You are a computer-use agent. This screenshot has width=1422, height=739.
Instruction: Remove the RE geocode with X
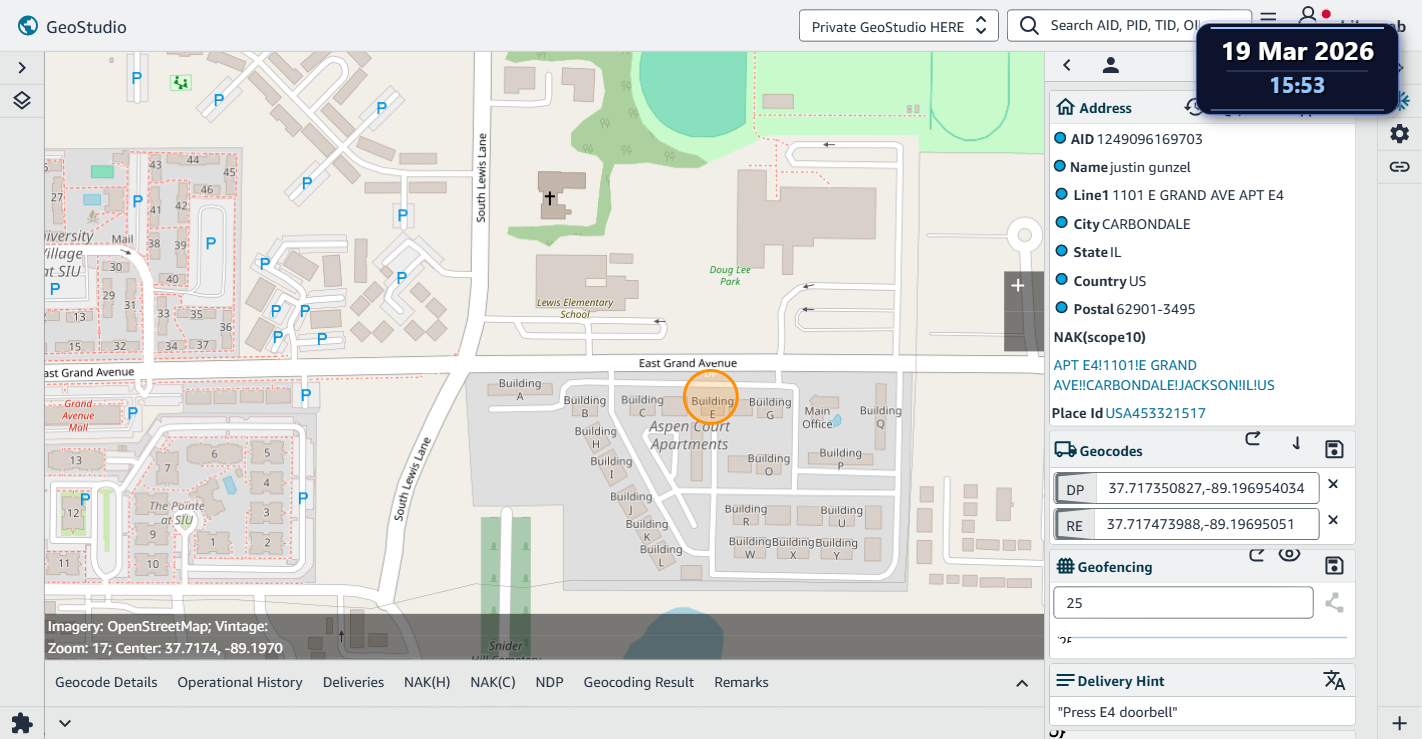pyautogui.click(x=1332, y=520)
